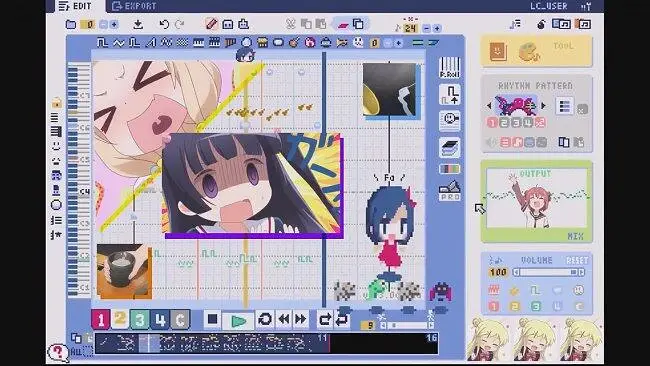Go to previous rhythm pattern with left arrow
This screenshot has height=366, width=650.
489,106
